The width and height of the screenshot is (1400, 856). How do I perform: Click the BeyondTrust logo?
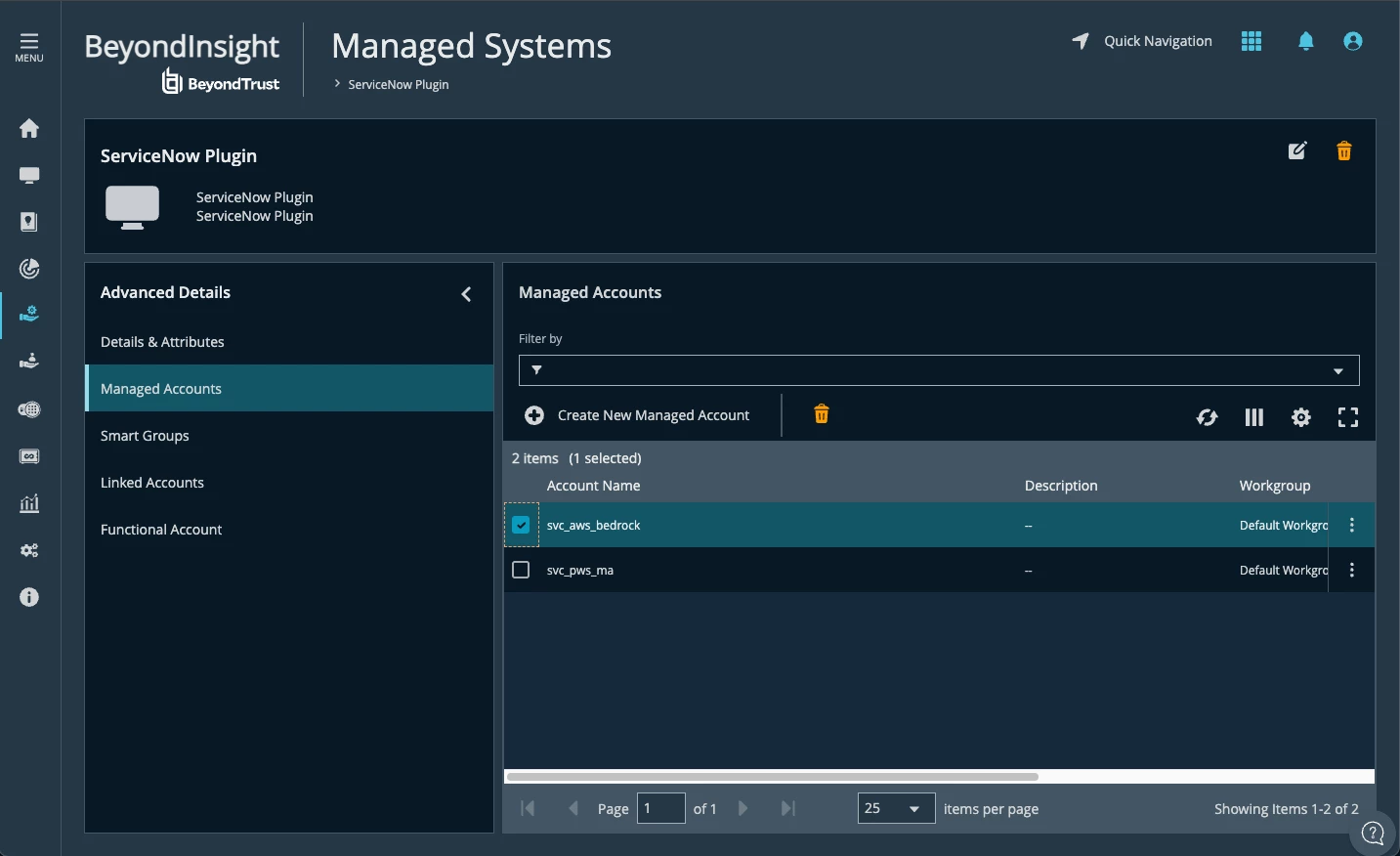[x=221, y=83]
